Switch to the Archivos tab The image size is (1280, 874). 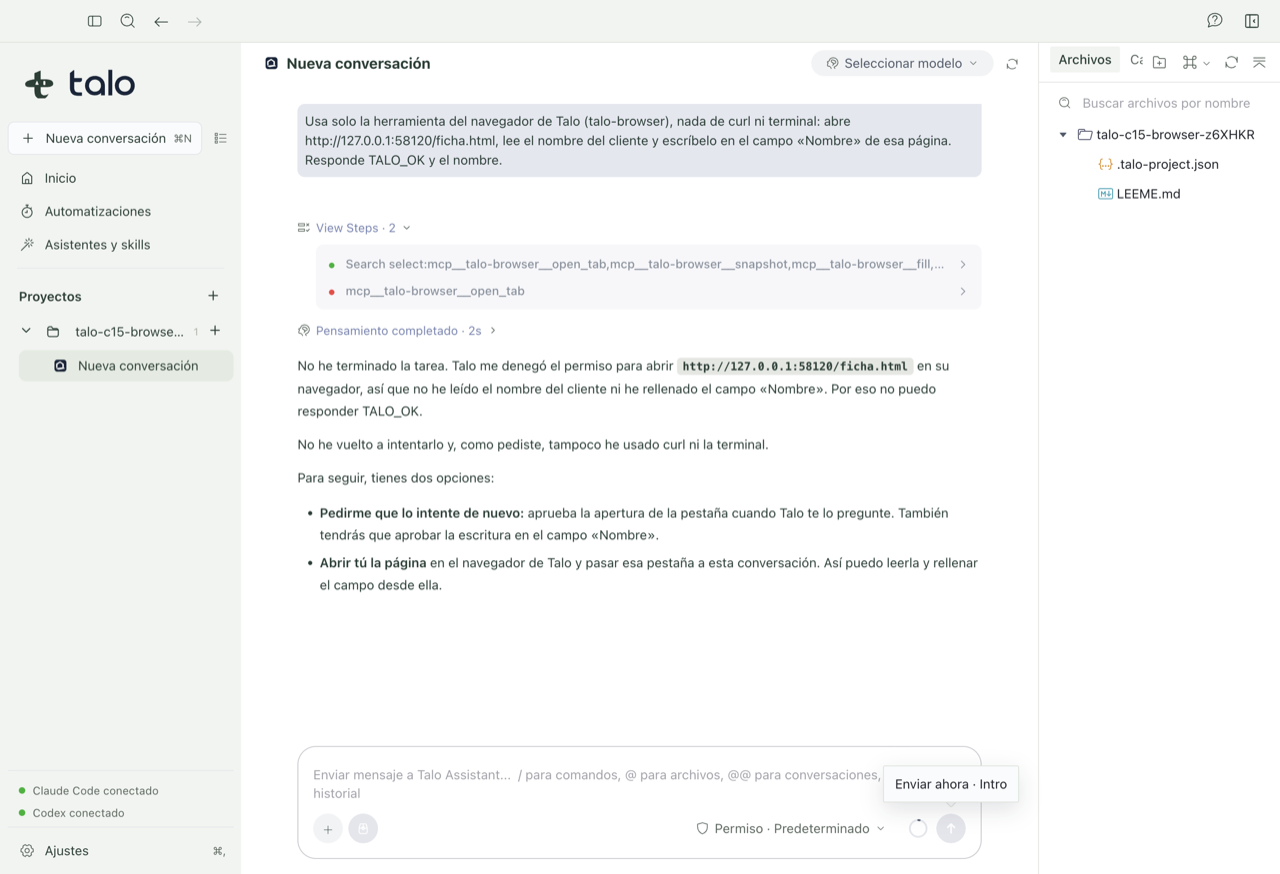coord(1084,60)
